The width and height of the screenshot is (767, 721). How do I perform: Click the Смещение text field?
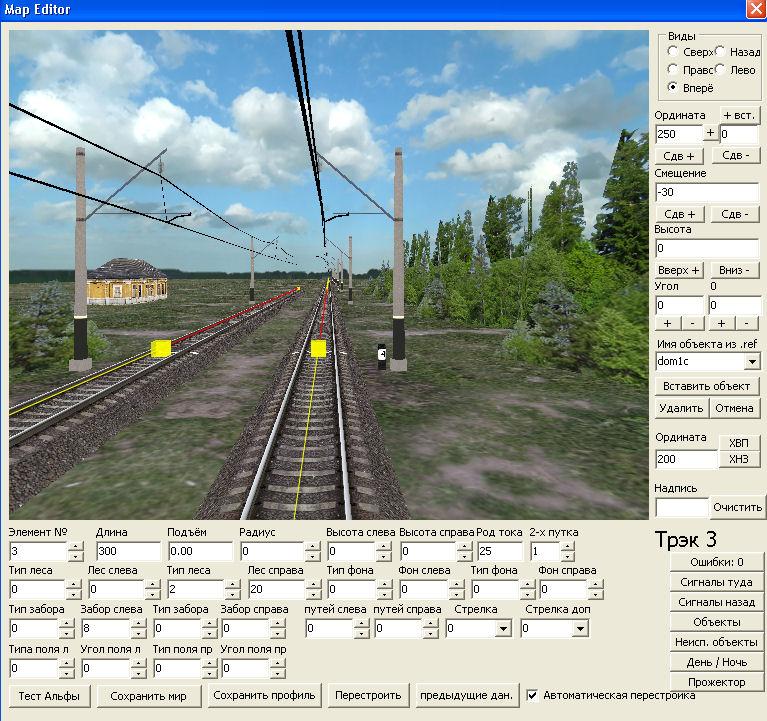click(x=706, y=192)
